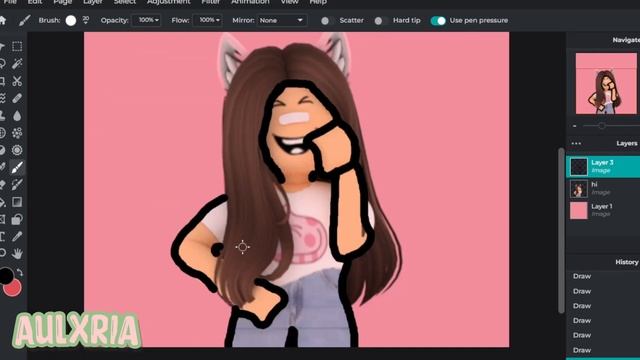This screenshot has height=360, width=640.
Task: Select the Heal bandage tool
Action: click(17, 98)
